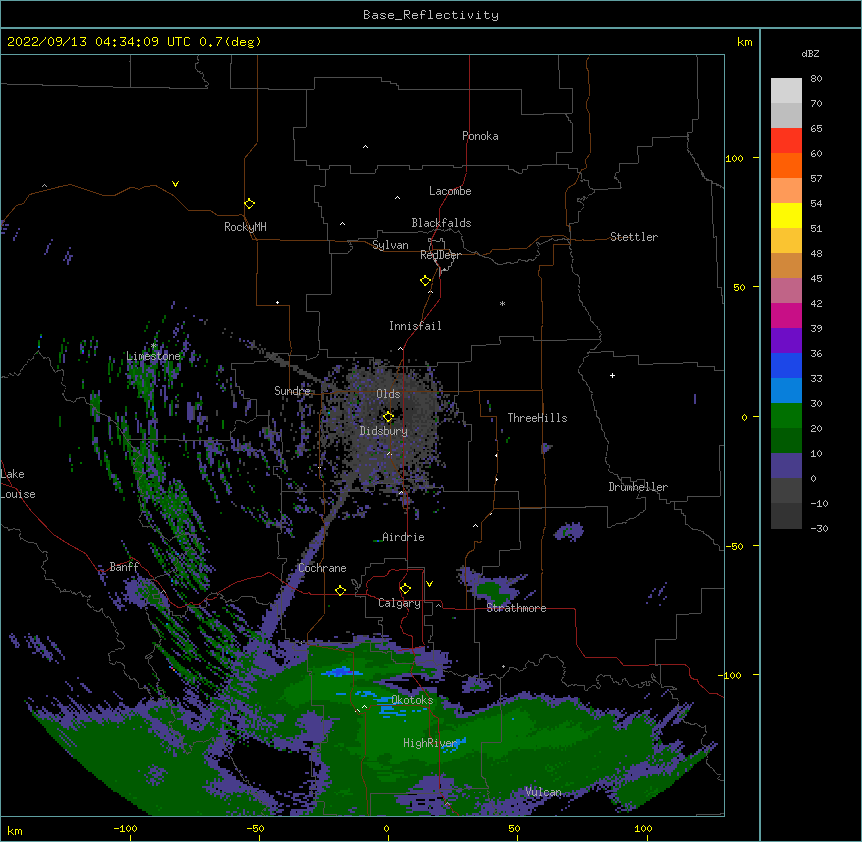Click the Okotoks city label
This screenshot has height=842, width=862.
click(412, 700)
